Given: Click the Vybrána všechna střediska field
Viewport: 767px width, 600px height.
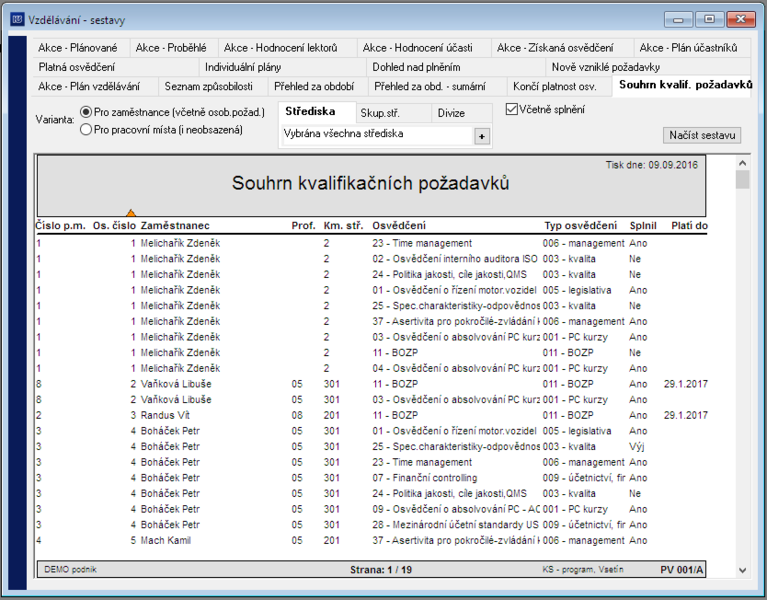Looking at the screenshot, I should [378, 134].
